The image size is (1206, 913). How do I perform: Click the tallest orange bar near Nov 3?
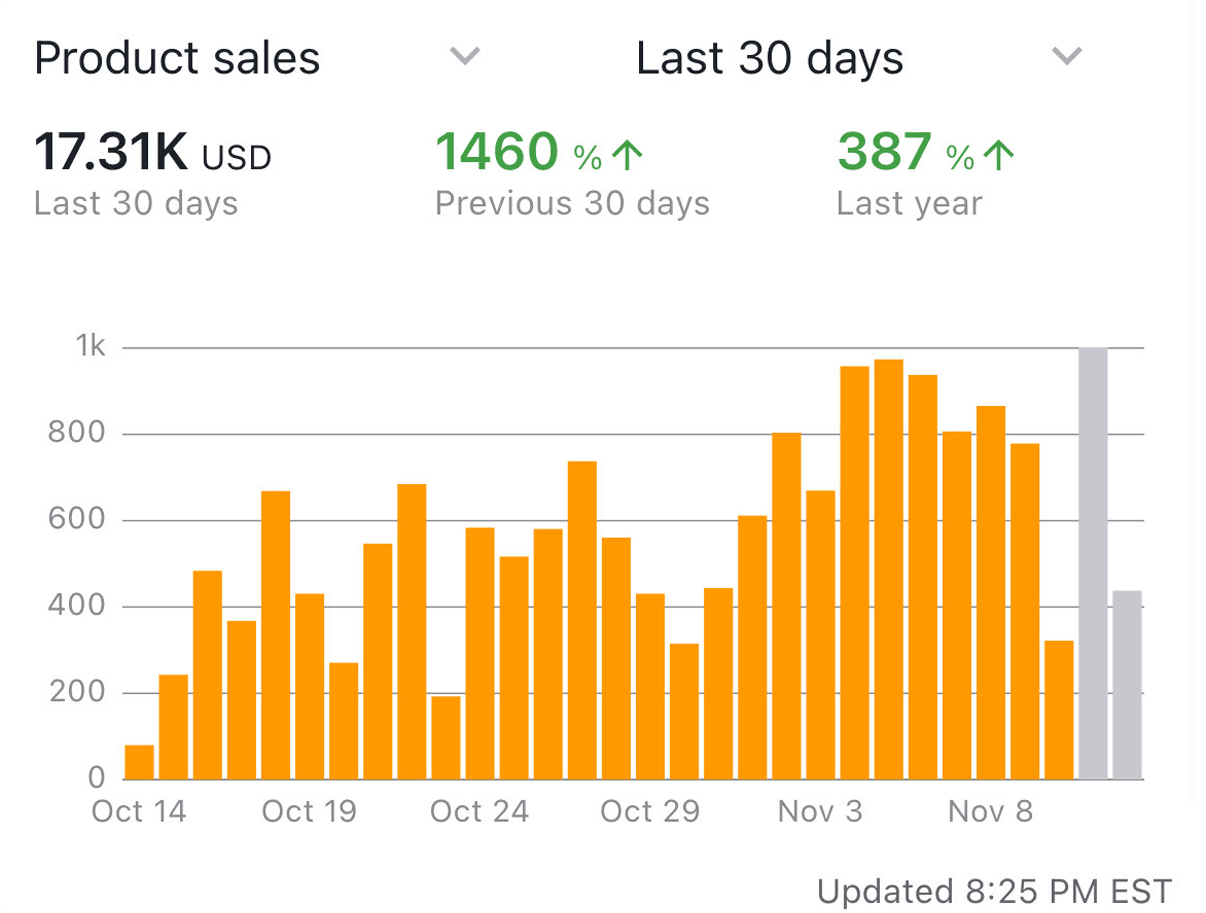(889, 569)
